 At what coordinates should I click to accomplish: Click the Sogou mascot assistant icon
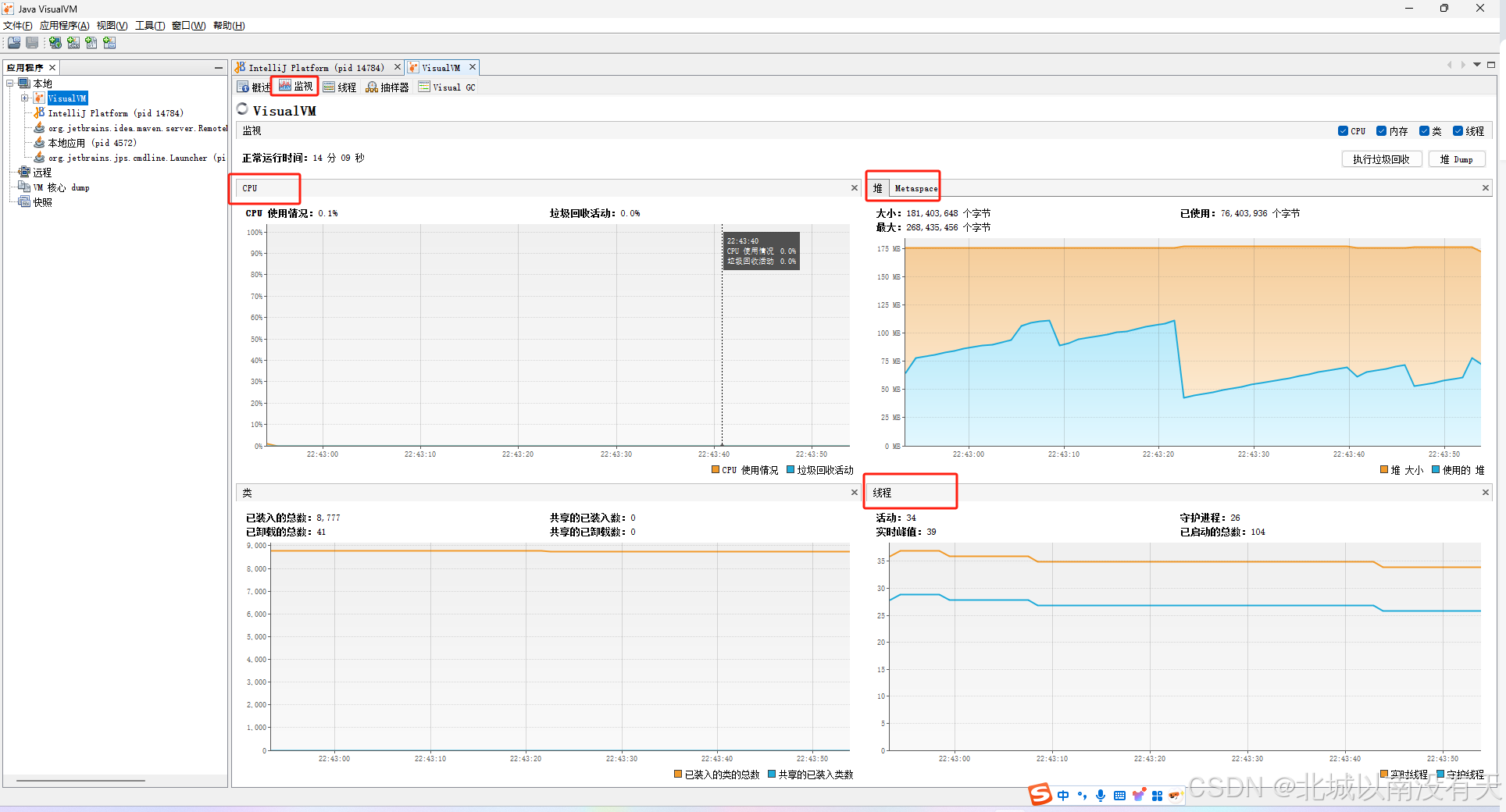click(x=1176, y=796)
